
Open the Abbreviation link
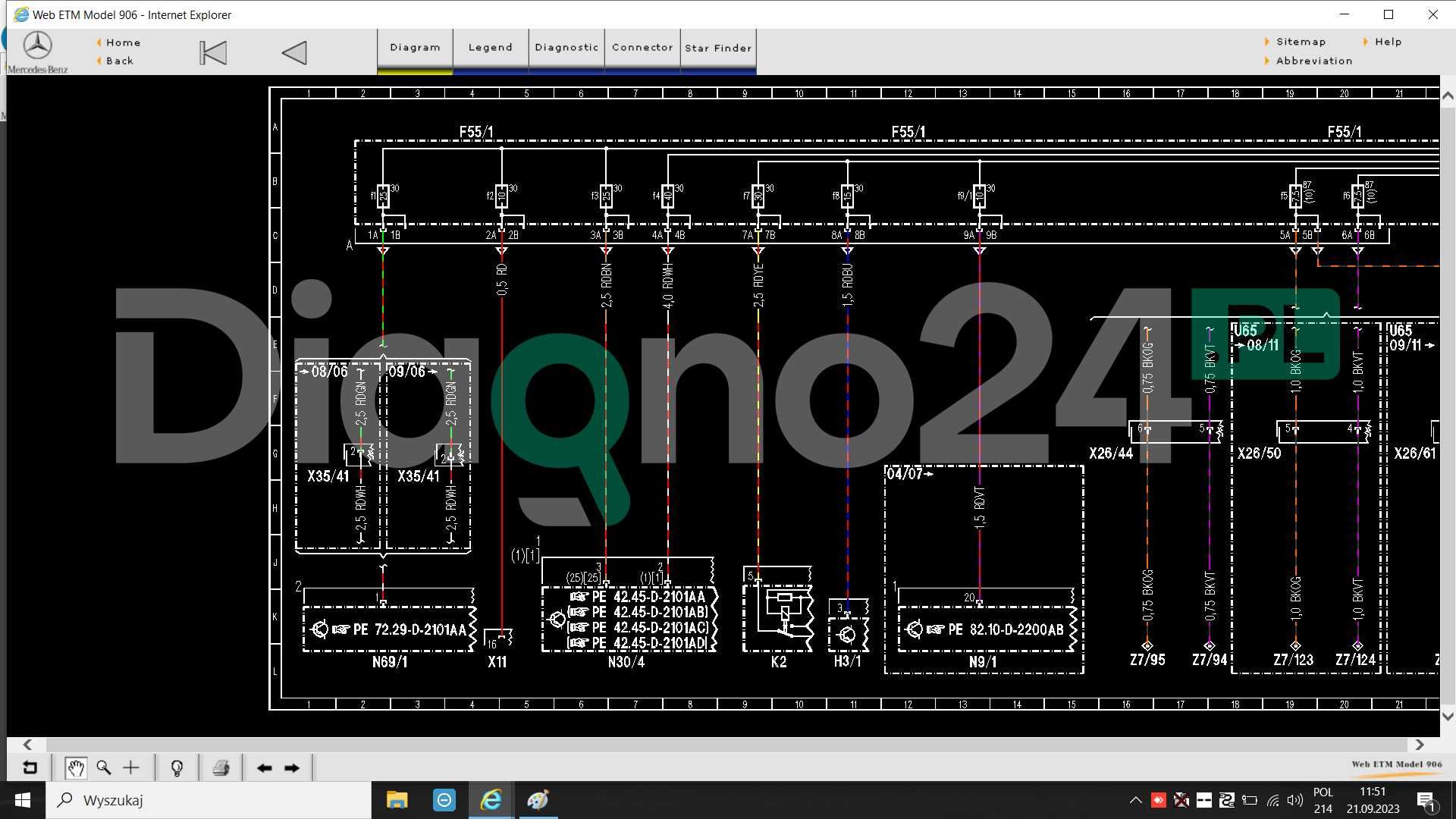coord(1314,61)
